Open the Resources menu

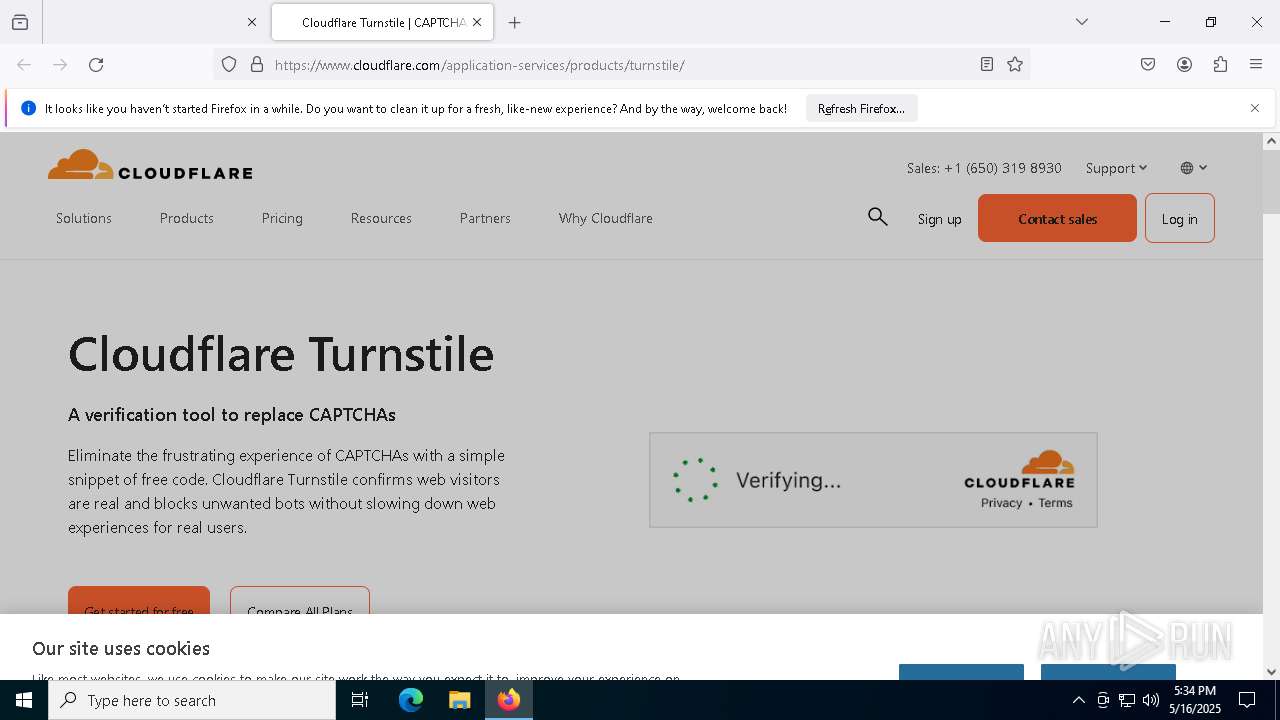381,218
